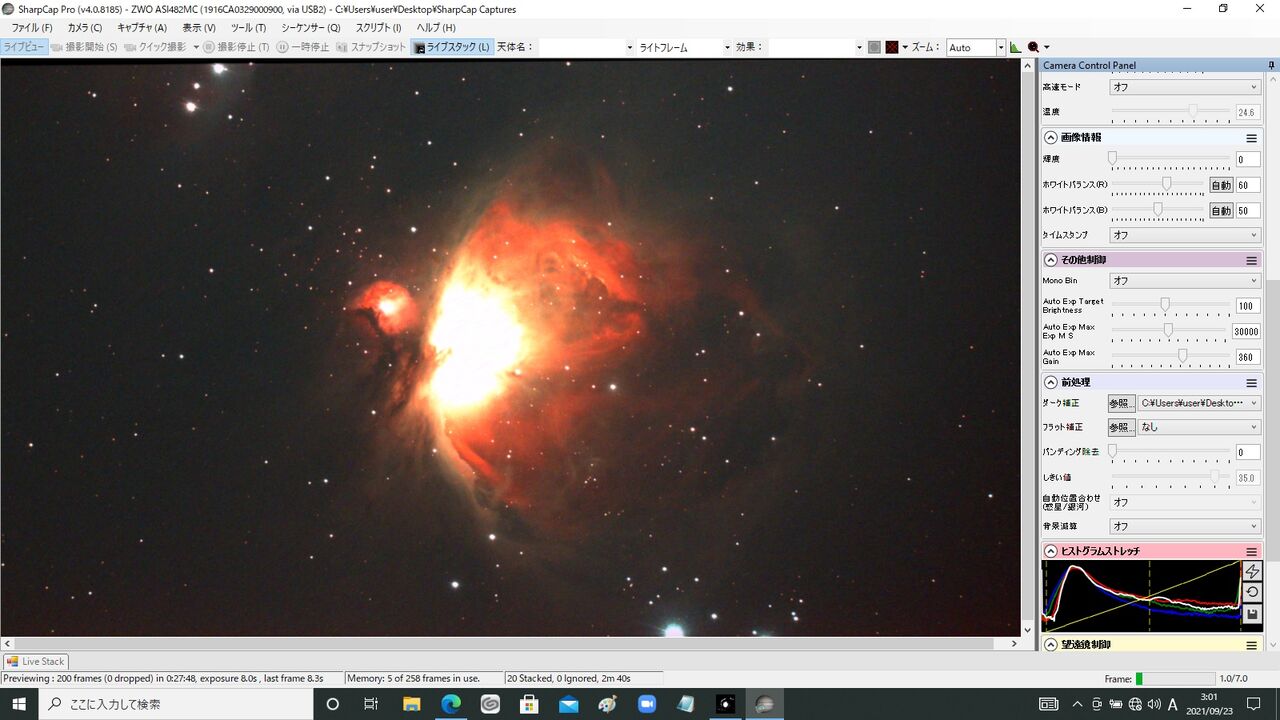Open the ツール (T) menu

pos(248,28)
